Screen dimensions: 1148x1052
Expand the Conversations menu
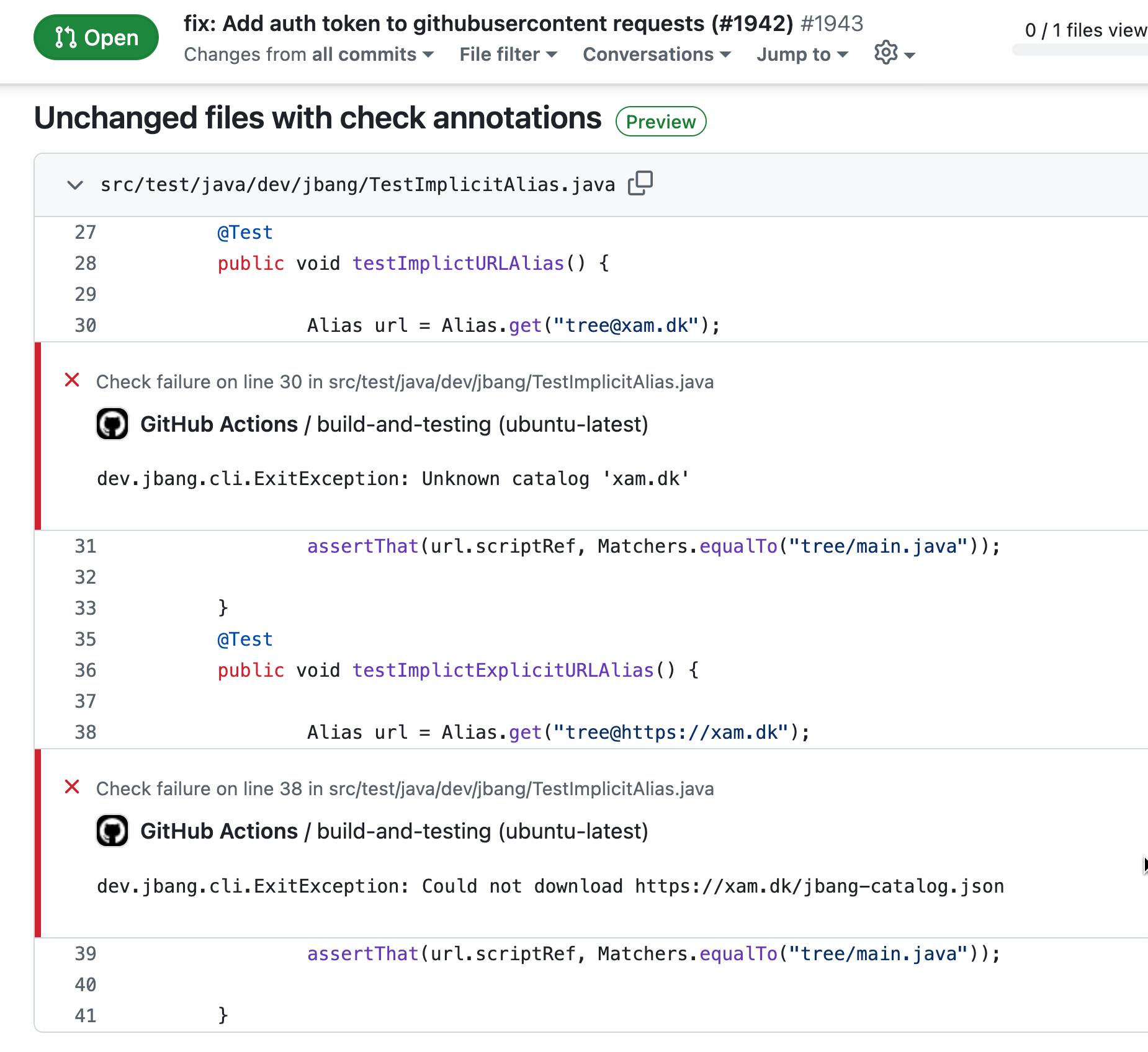(x=657, y=55)
